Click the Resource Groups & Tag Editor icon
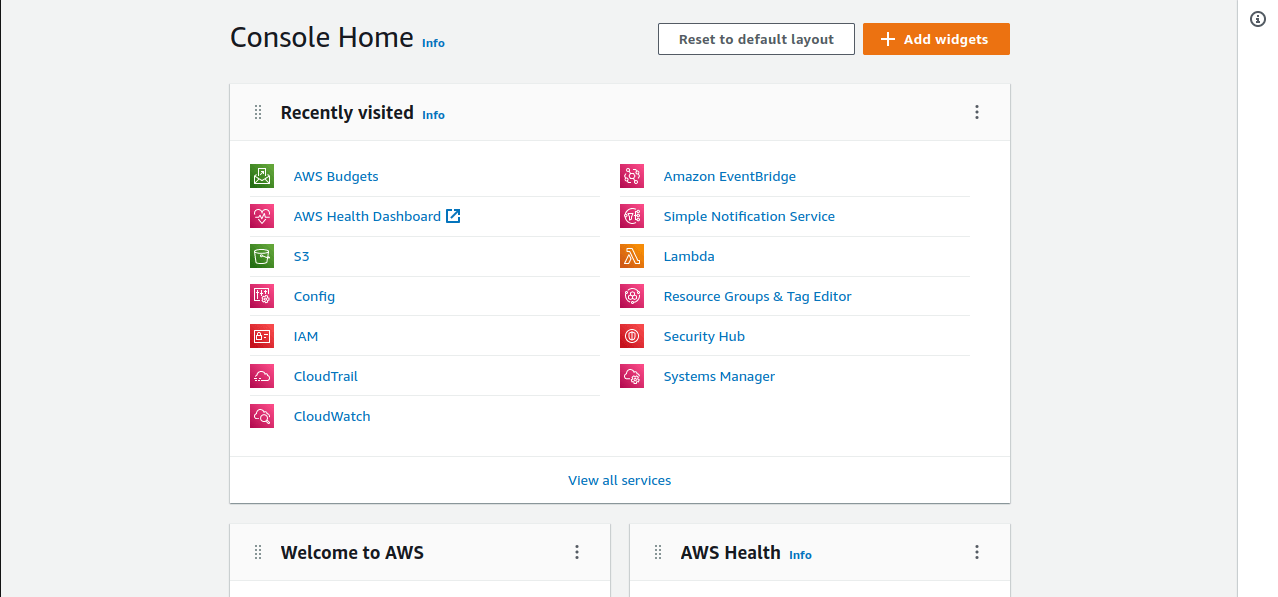 coord(632,296)
